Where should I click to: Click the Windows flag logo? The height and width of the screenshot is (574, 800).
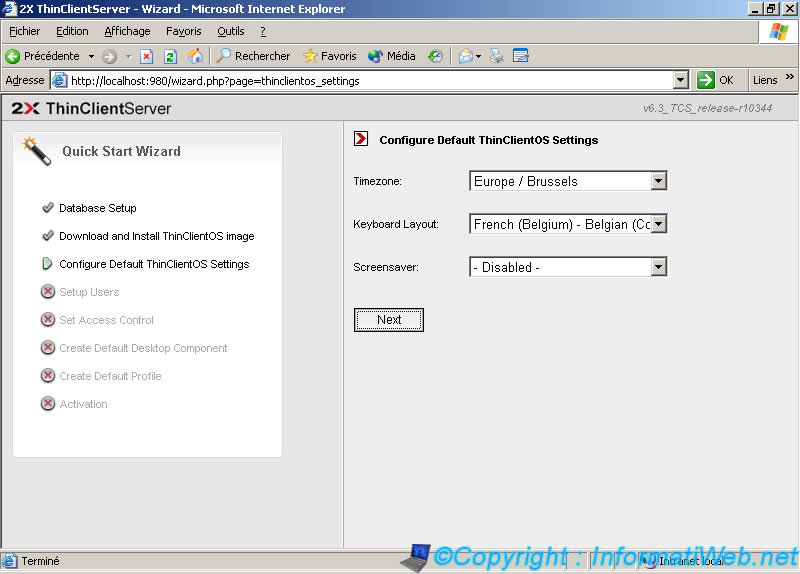coord(779,32)
